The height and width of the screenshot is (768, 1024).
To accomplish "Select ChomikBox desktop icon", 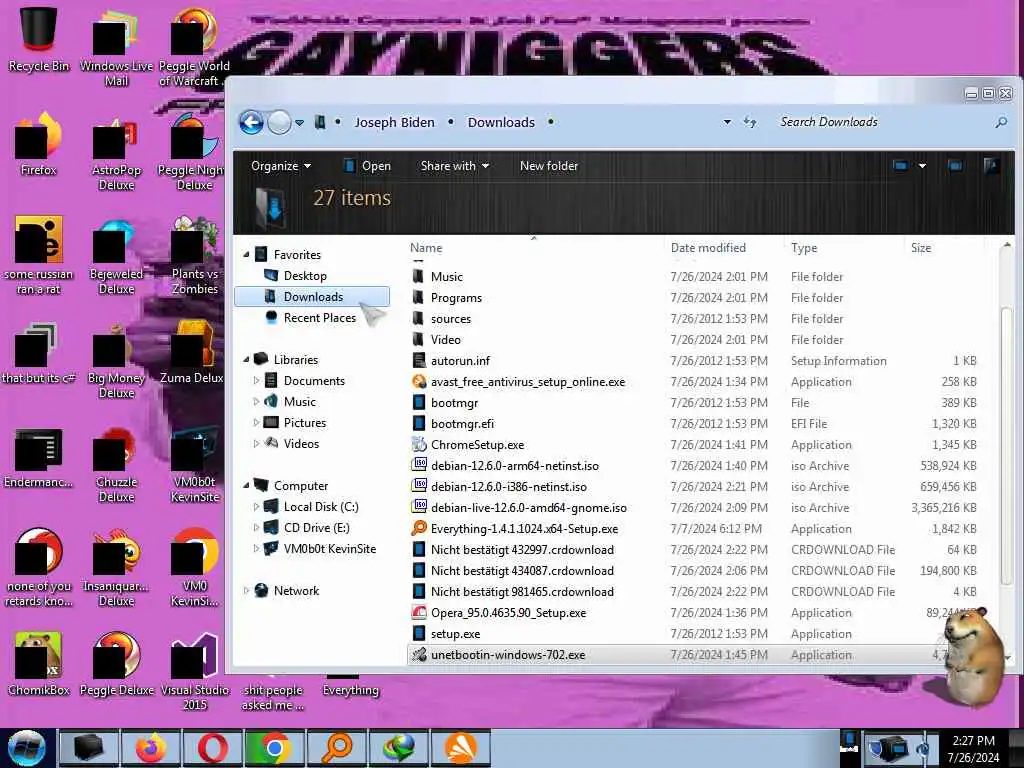I will pyautogui.click(x=39, y=664).
